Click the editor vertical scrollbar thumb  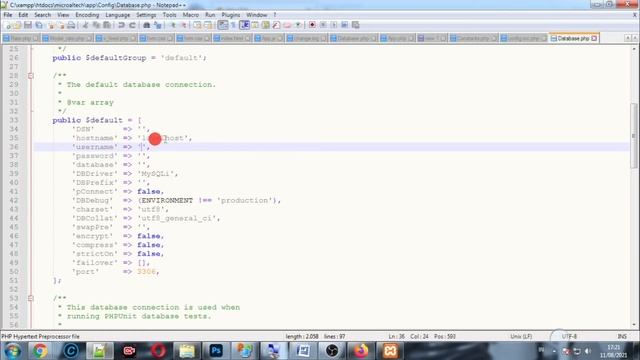tap(633, 136)
